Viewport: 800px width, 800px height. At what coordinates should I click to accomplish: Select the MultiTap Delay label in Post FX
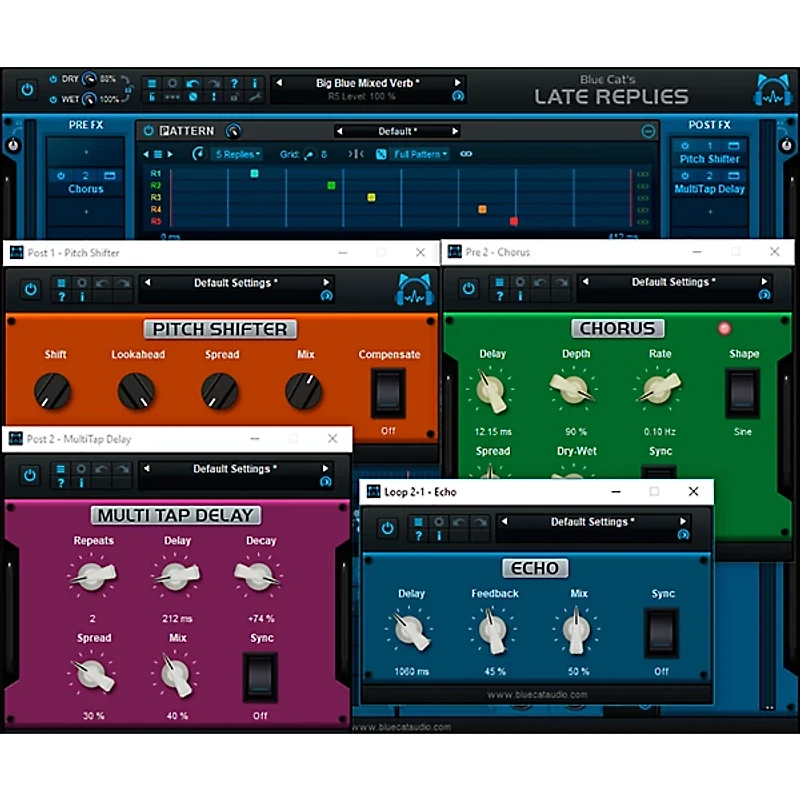coord(710,189)
